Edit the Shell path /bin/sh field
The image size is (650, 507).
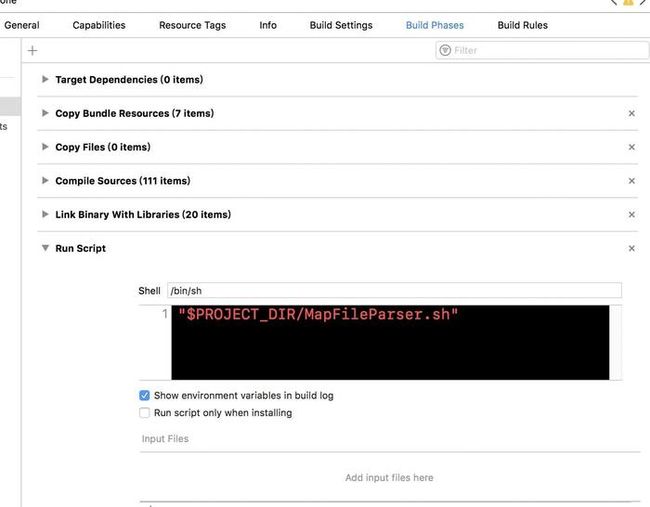(394, 291)
